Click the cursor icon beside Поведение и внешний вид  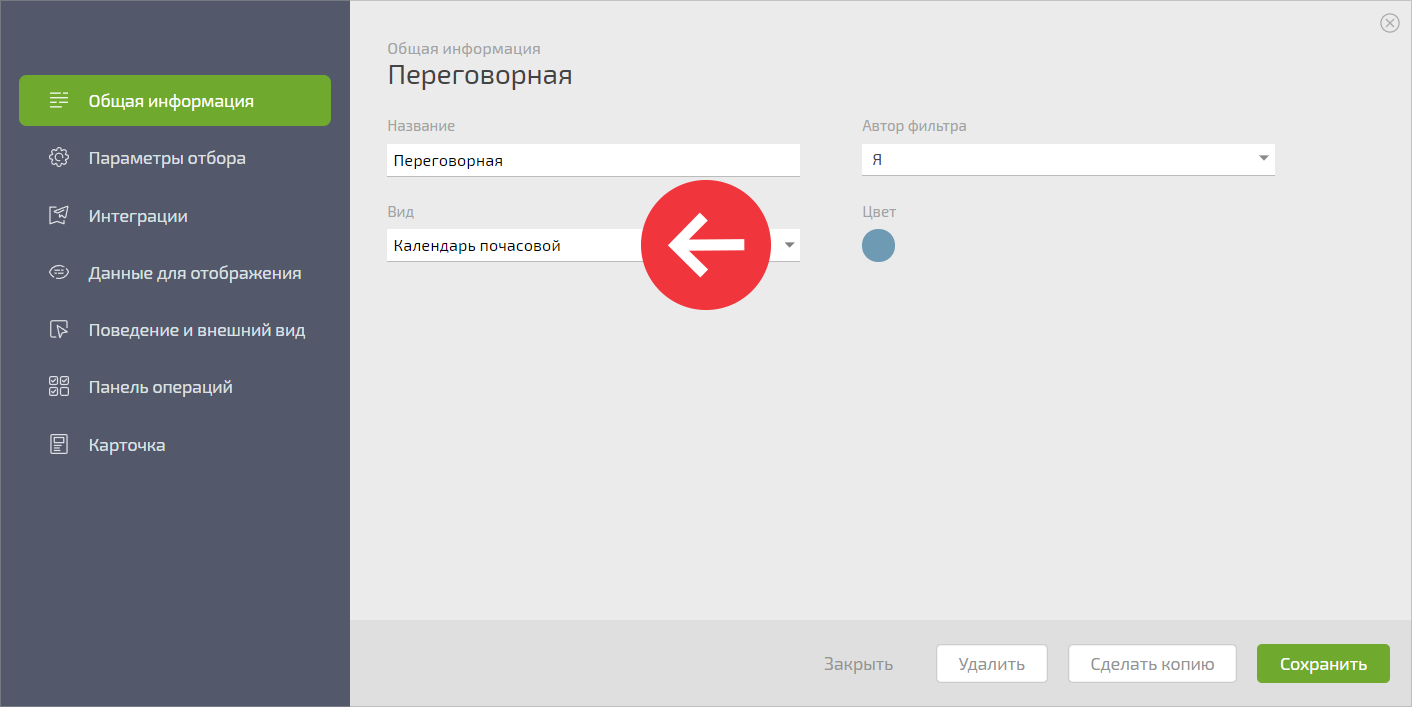click(x=59, y=329)
